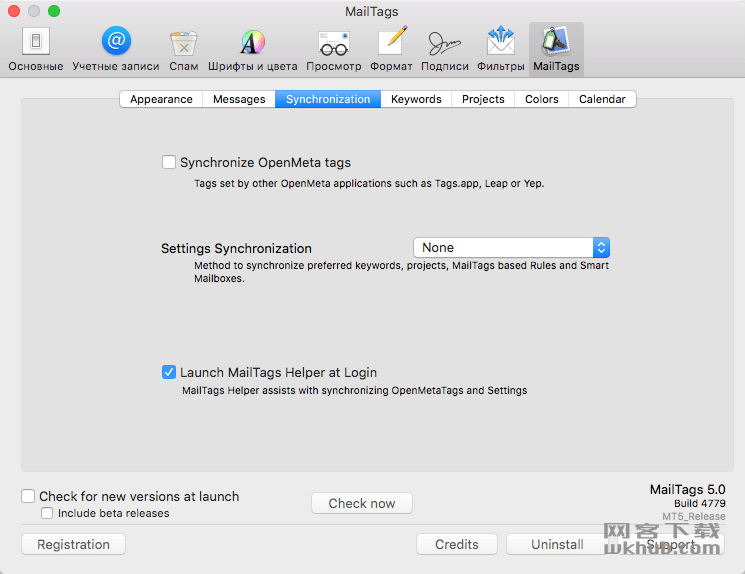The image size is (745, 574).
Task: Open the Фильтры rules preferences
Action: tap(501, 49)
